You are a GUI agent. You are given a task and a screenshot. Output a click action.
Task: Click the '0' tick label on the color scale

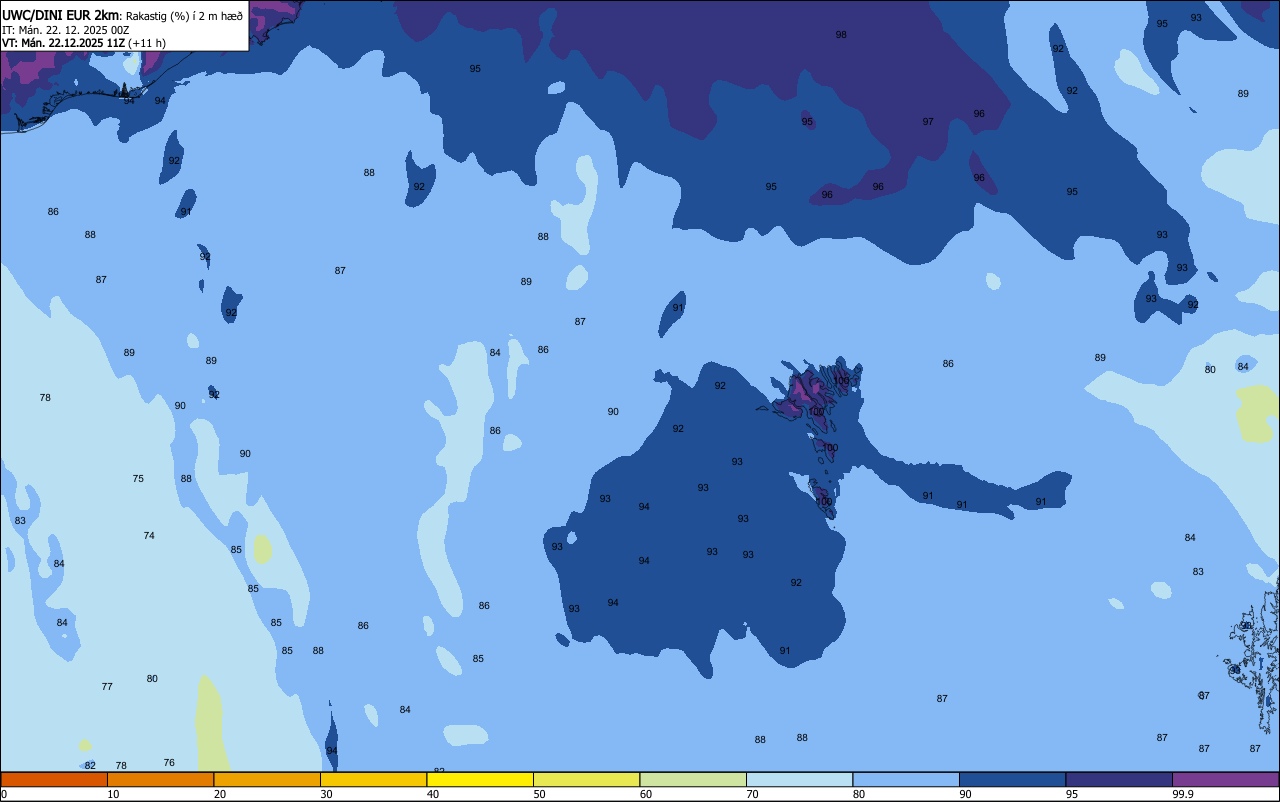coord(4,794)
